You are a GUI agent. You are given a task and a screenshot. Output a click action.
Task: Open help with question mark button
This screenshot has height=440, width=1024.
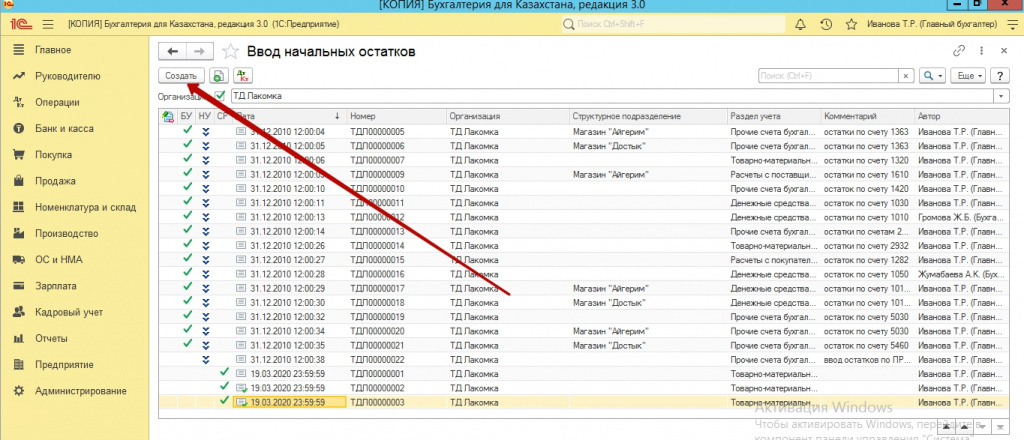pyautogui.click(x=1000, y=76)
